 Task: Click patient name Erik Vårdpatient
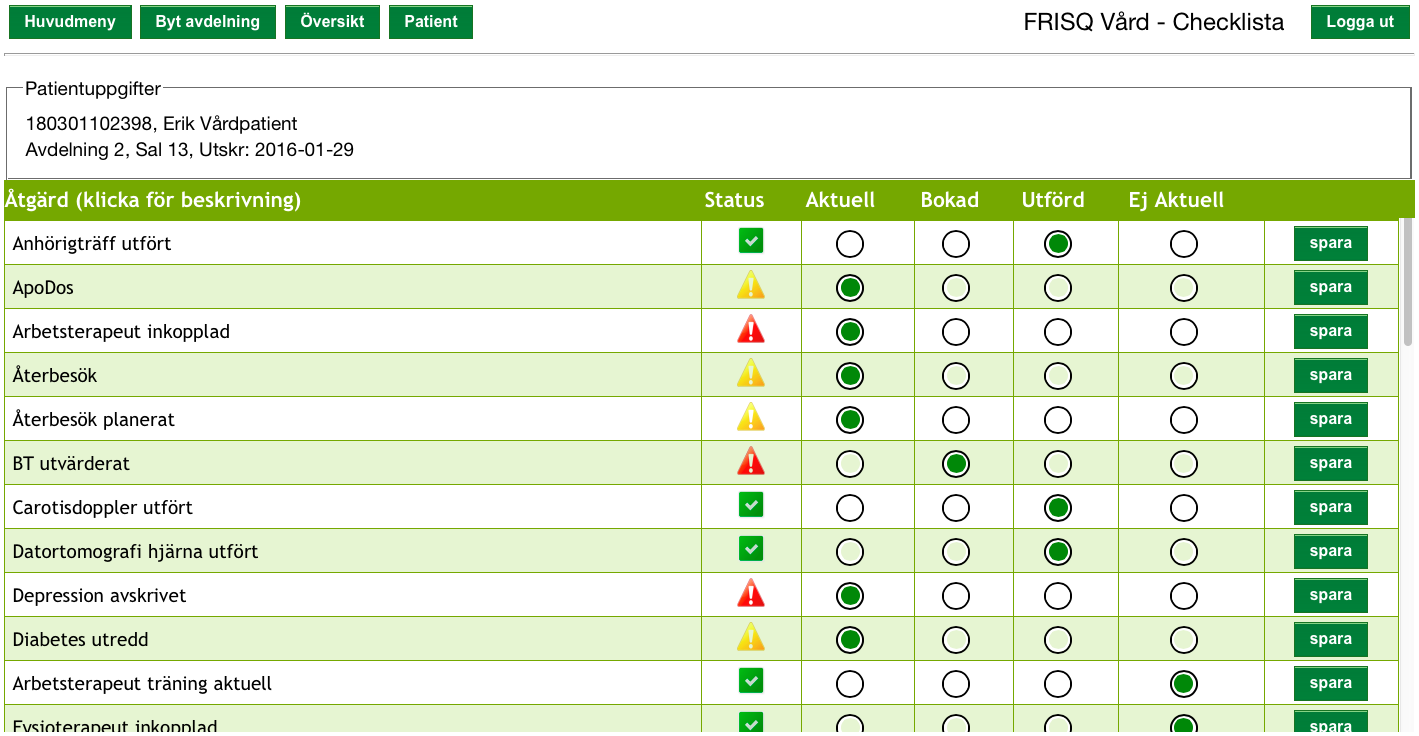click(x=230, y=124)
